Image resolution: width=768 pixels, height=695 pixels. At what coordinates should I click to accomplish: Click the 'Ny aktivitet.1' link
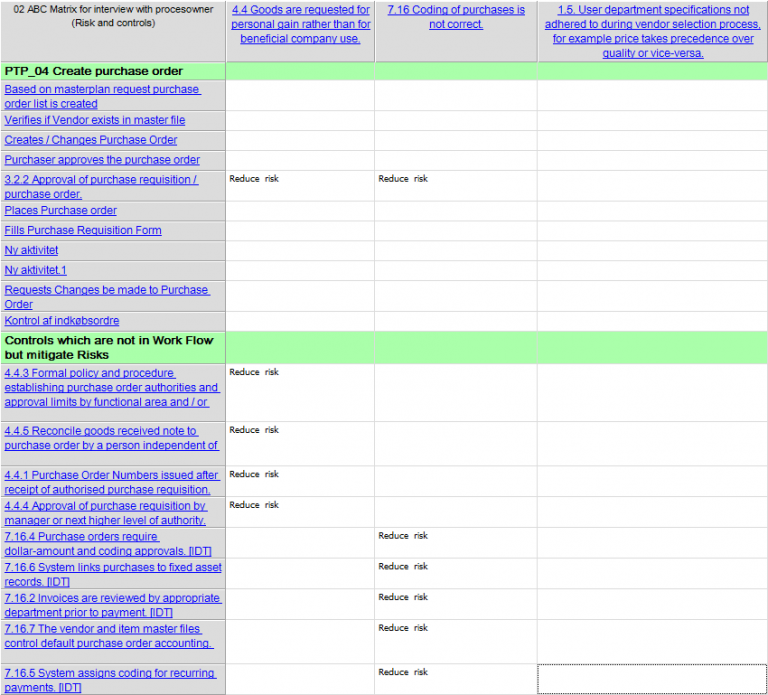click(35, 270)
